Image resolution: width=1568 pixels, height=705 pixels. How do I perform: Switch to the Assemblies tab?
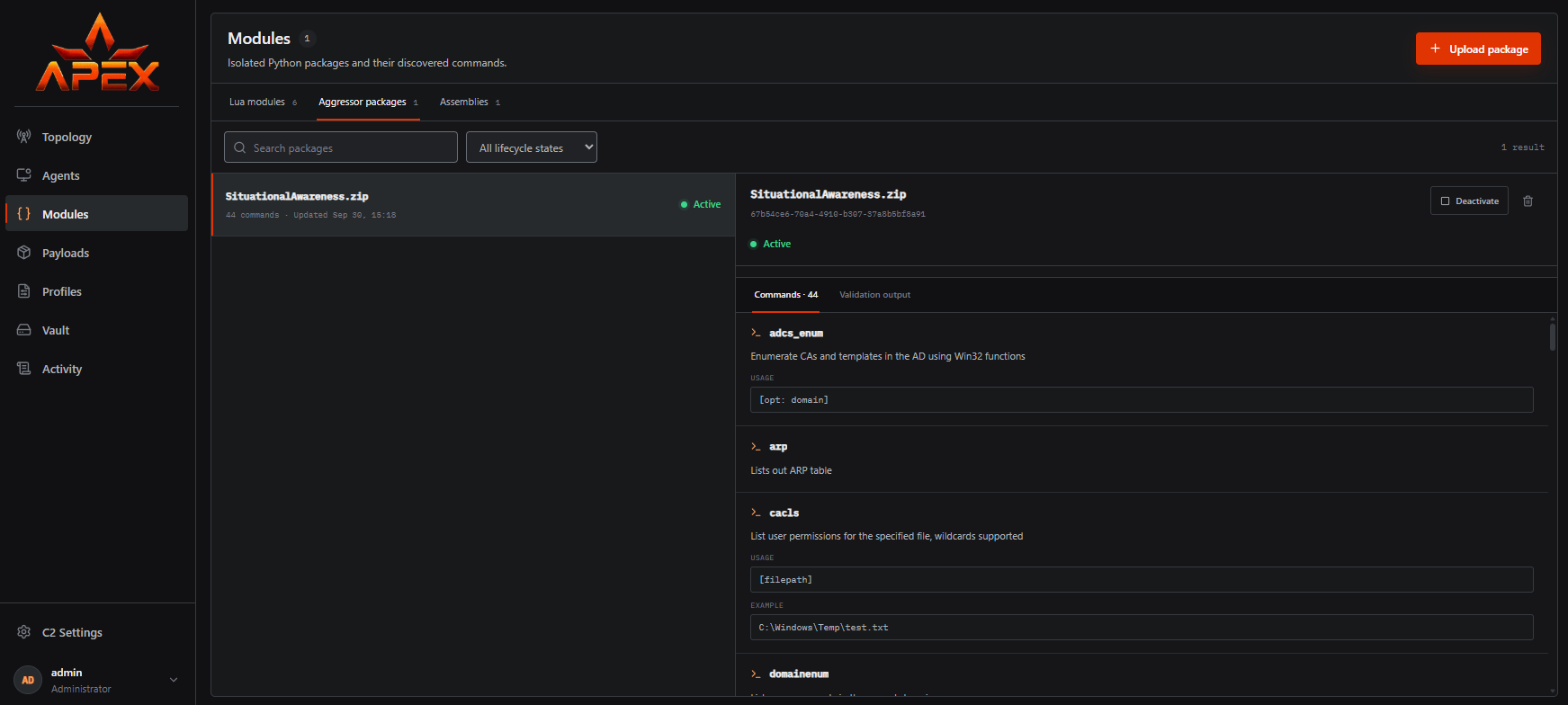470,102
